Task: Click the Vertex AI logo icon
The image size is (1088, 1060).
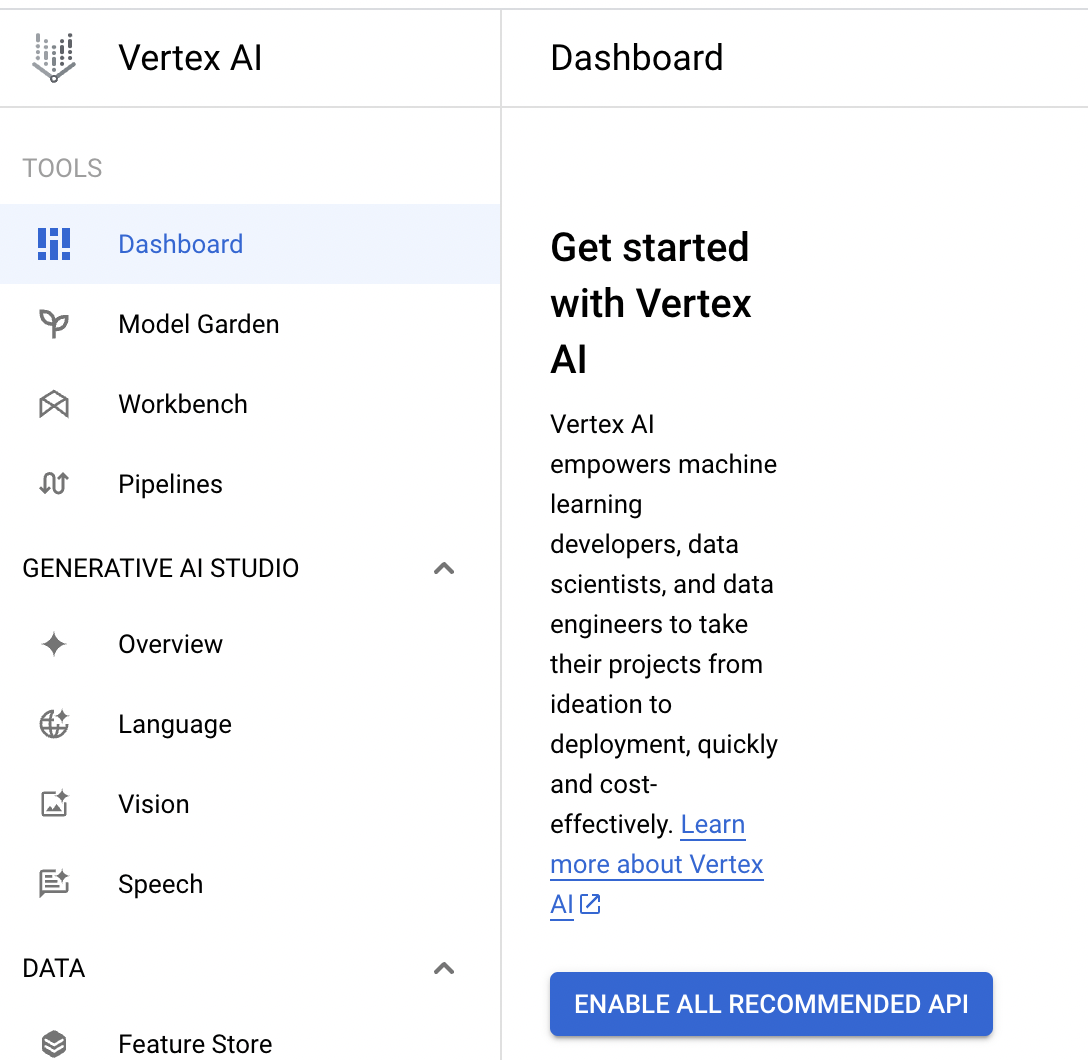Action: click(x=54, y=57)
